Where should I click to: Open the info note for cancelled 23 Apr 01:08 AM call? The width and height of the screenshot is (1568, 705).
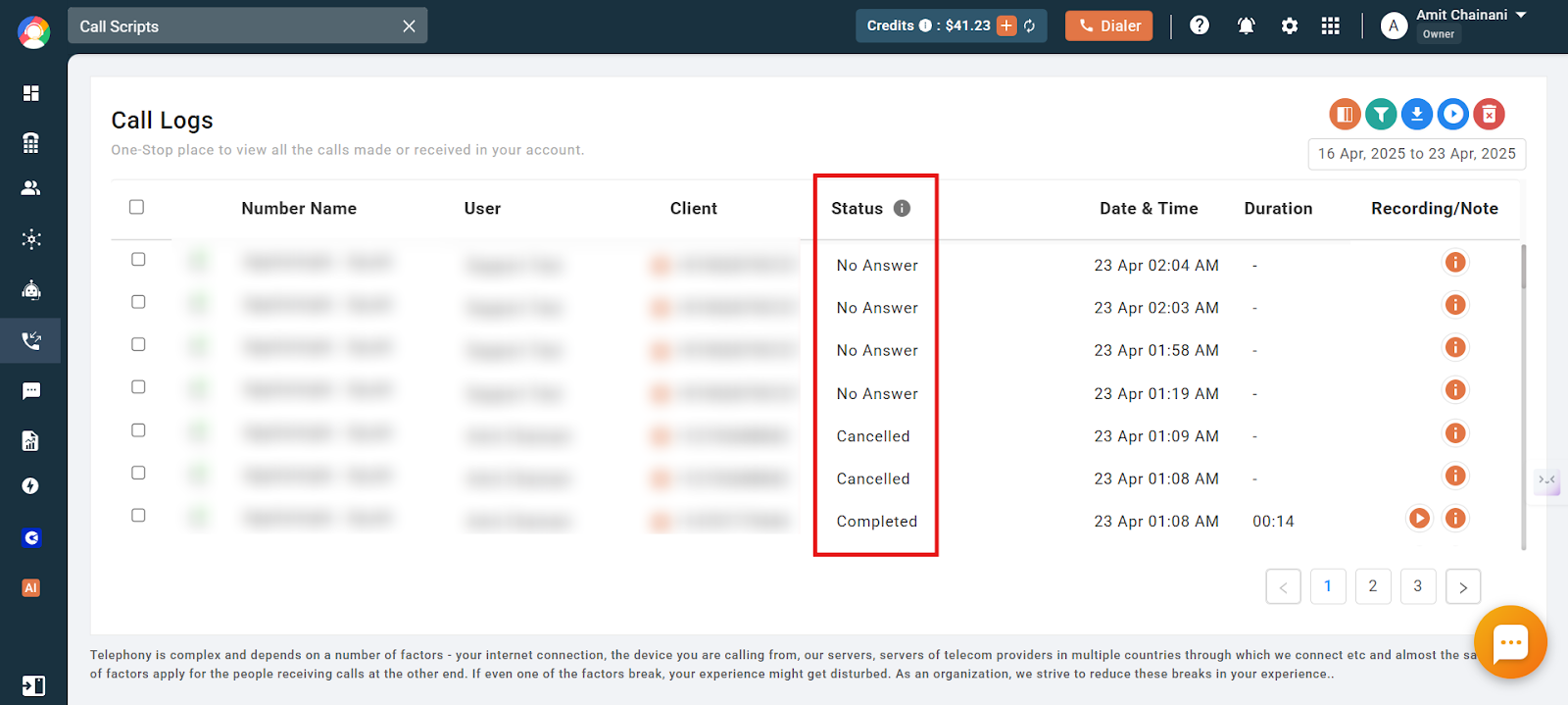point(1455,476)
